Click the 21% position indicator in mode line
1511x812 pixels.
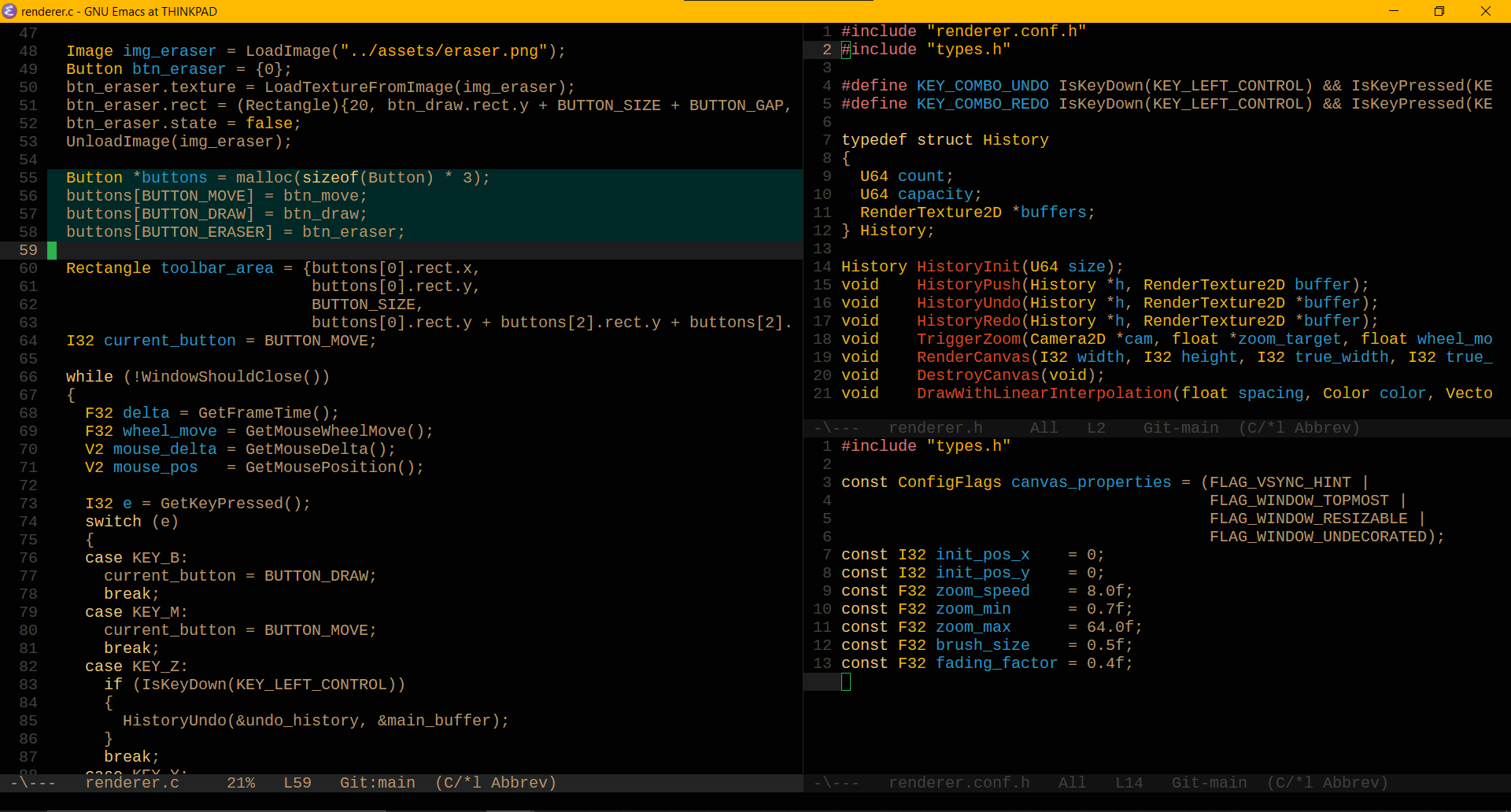coord(241,783)
